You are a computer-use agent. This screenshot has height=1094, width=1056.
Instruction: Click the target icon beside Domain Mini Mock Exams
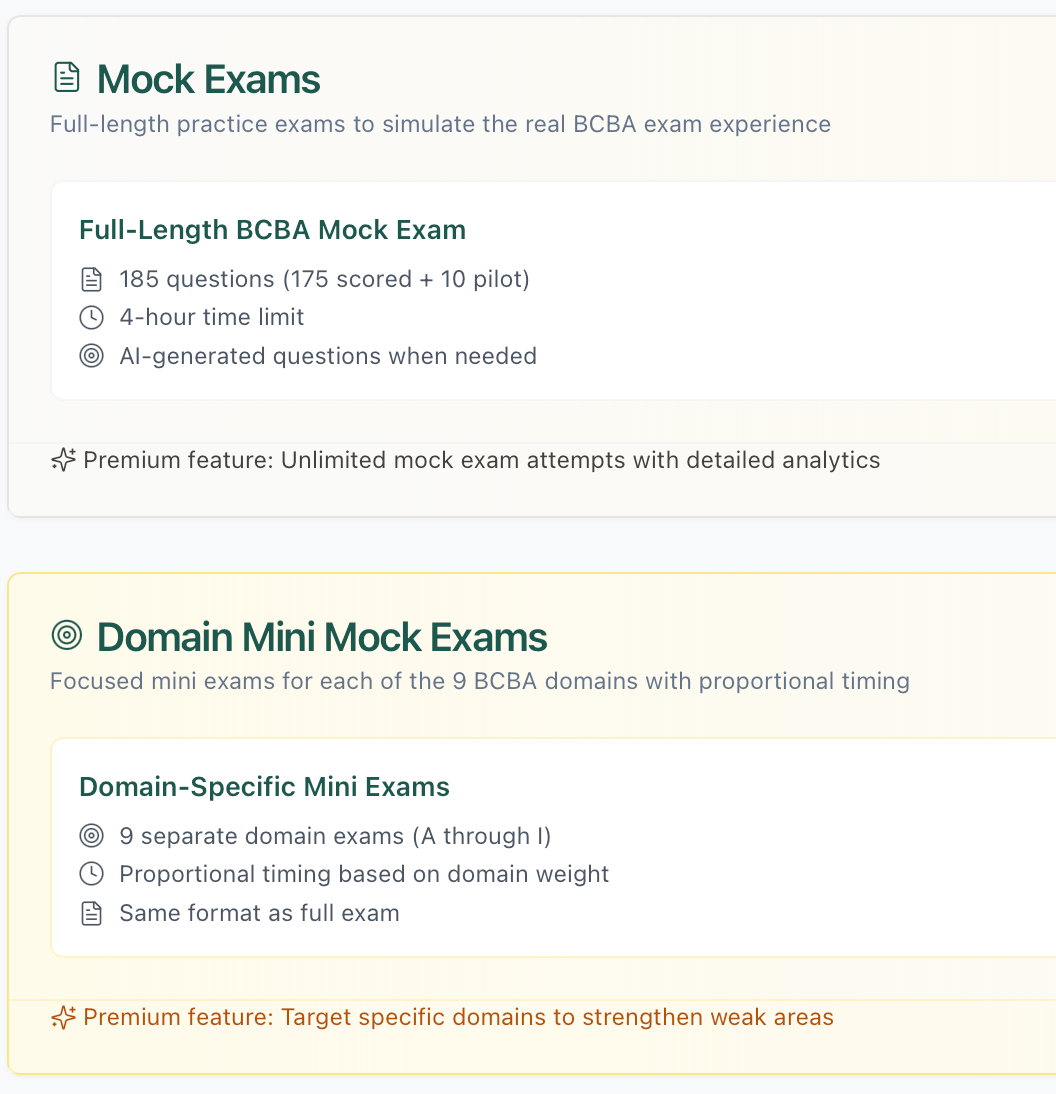tap(66, 635)
